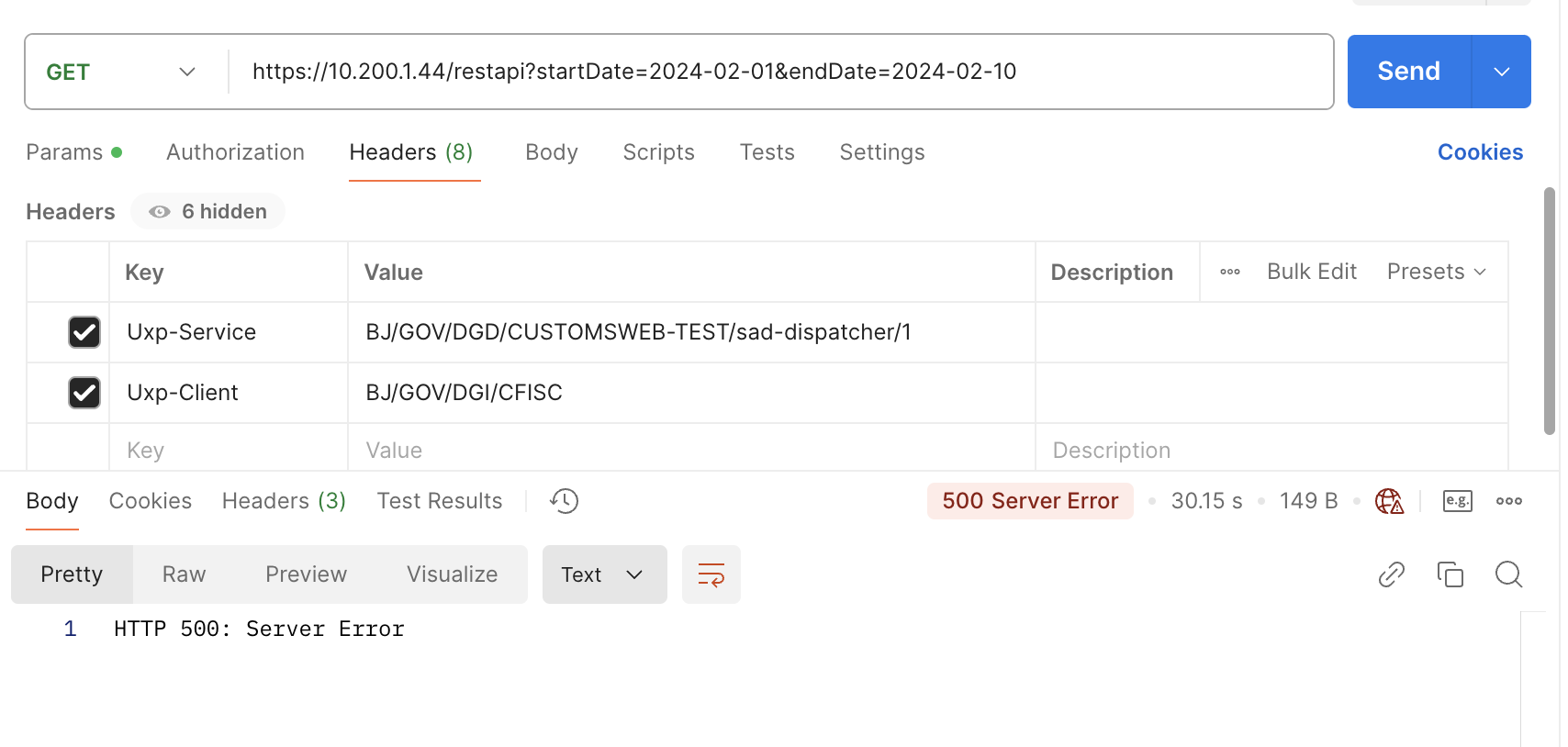Show the 6 hidden headers
Image resolution: width=1568 pixels, height=747 pixels.
(x=208, y=212)
